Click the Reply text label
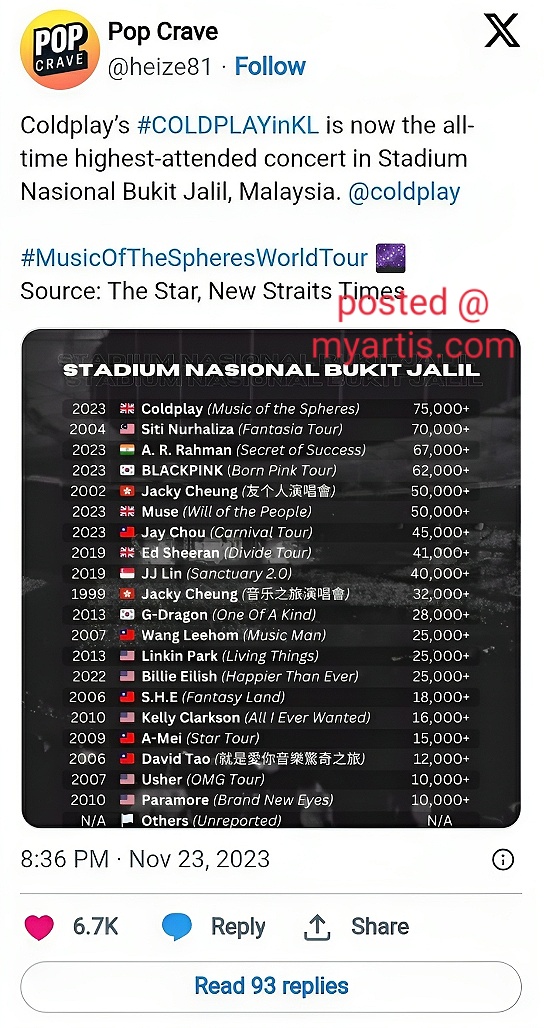This screenshot has height=1028, width=544. [238, 927]
